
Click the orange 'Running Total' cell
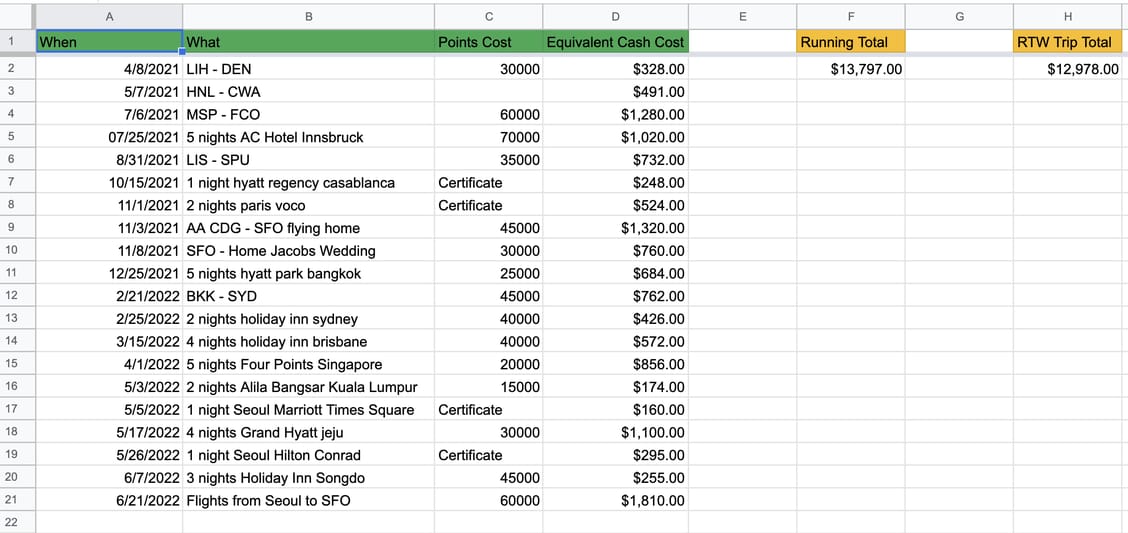851,42
